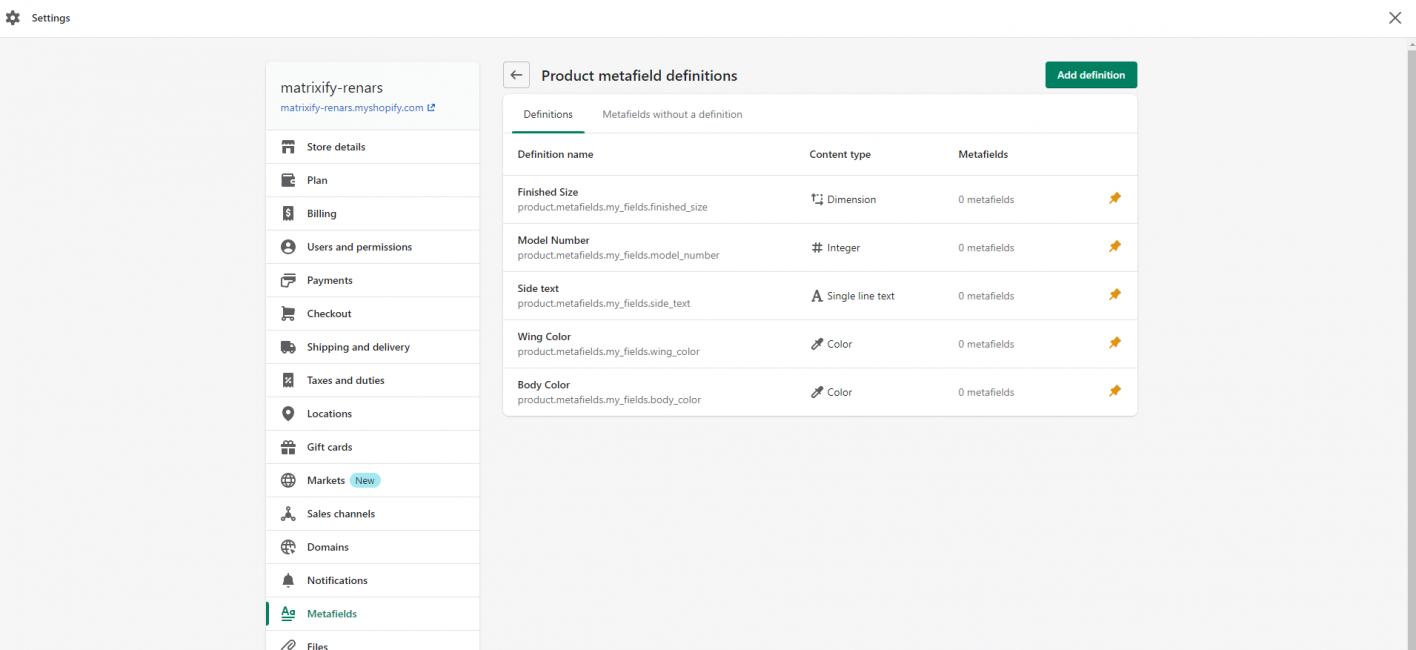
Task: Toggle the pin on Wing Color
Action: 1115,343
